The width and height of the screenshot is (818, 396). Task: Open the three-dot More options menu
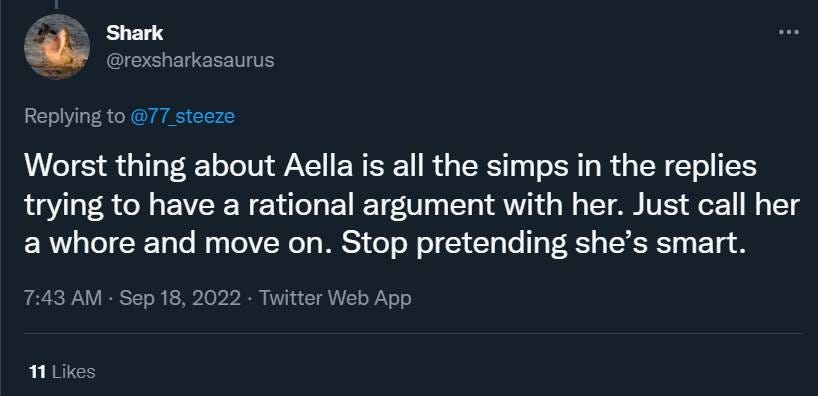[789, 32]
